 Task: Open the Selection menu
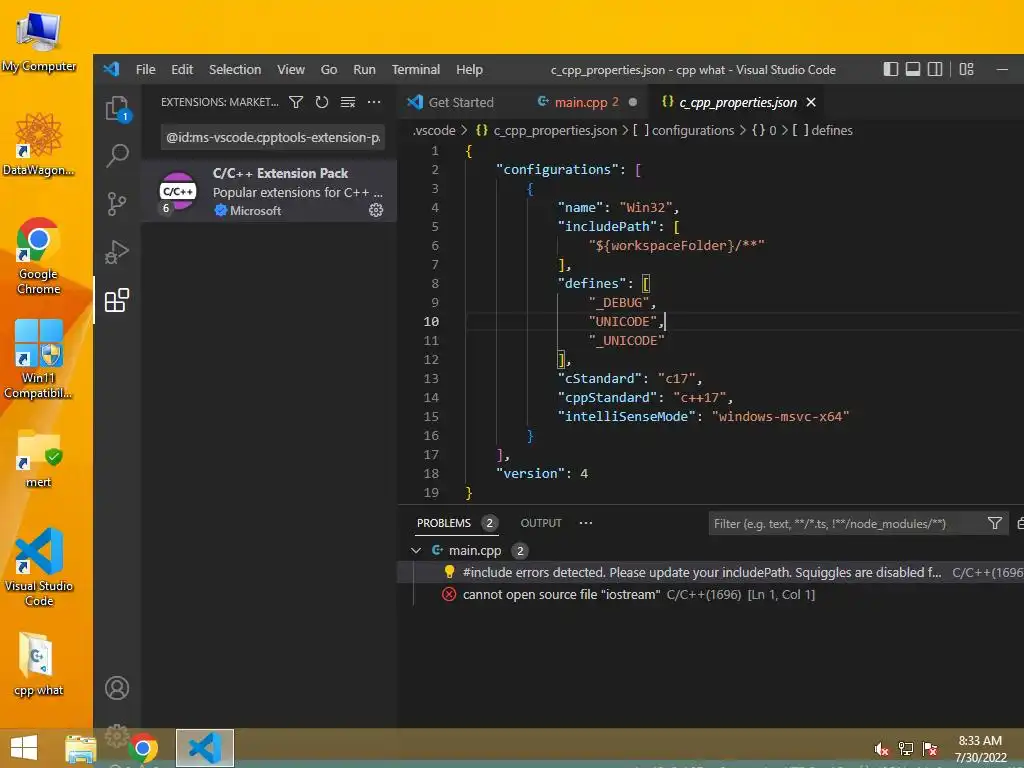point(235,69)
